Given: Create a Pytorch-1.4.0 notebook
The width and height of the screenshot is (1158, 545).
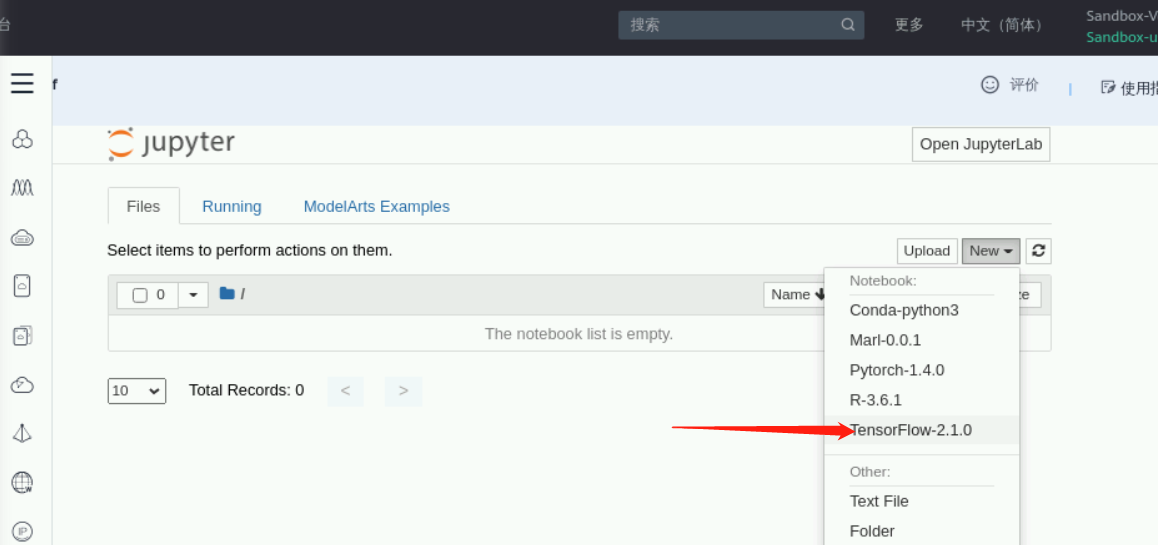Looking at the screenshot, I should coord(922,370).
